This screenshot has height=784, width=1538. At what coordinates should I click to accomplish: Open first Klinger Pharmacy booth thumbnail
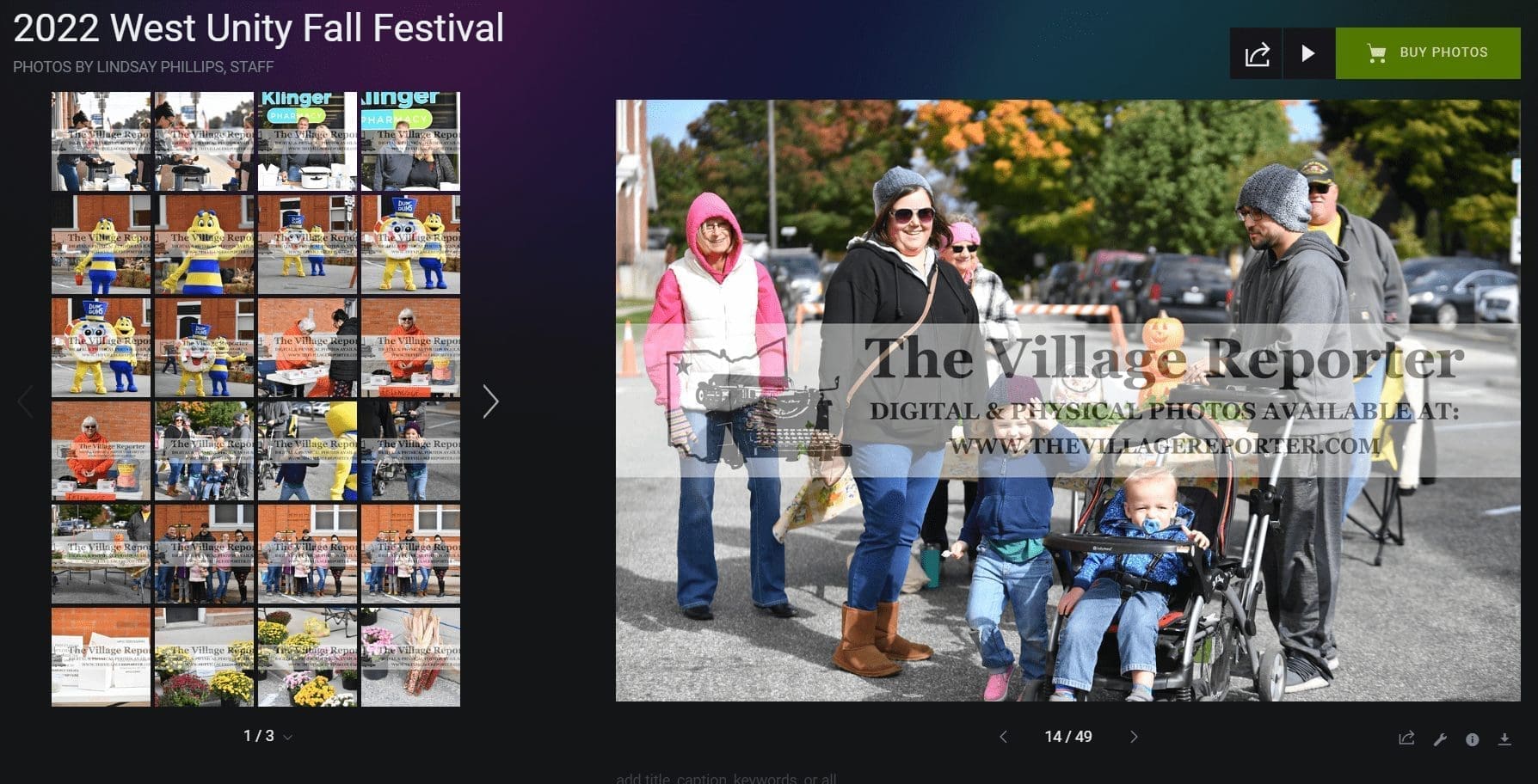(x=307, y=141)
